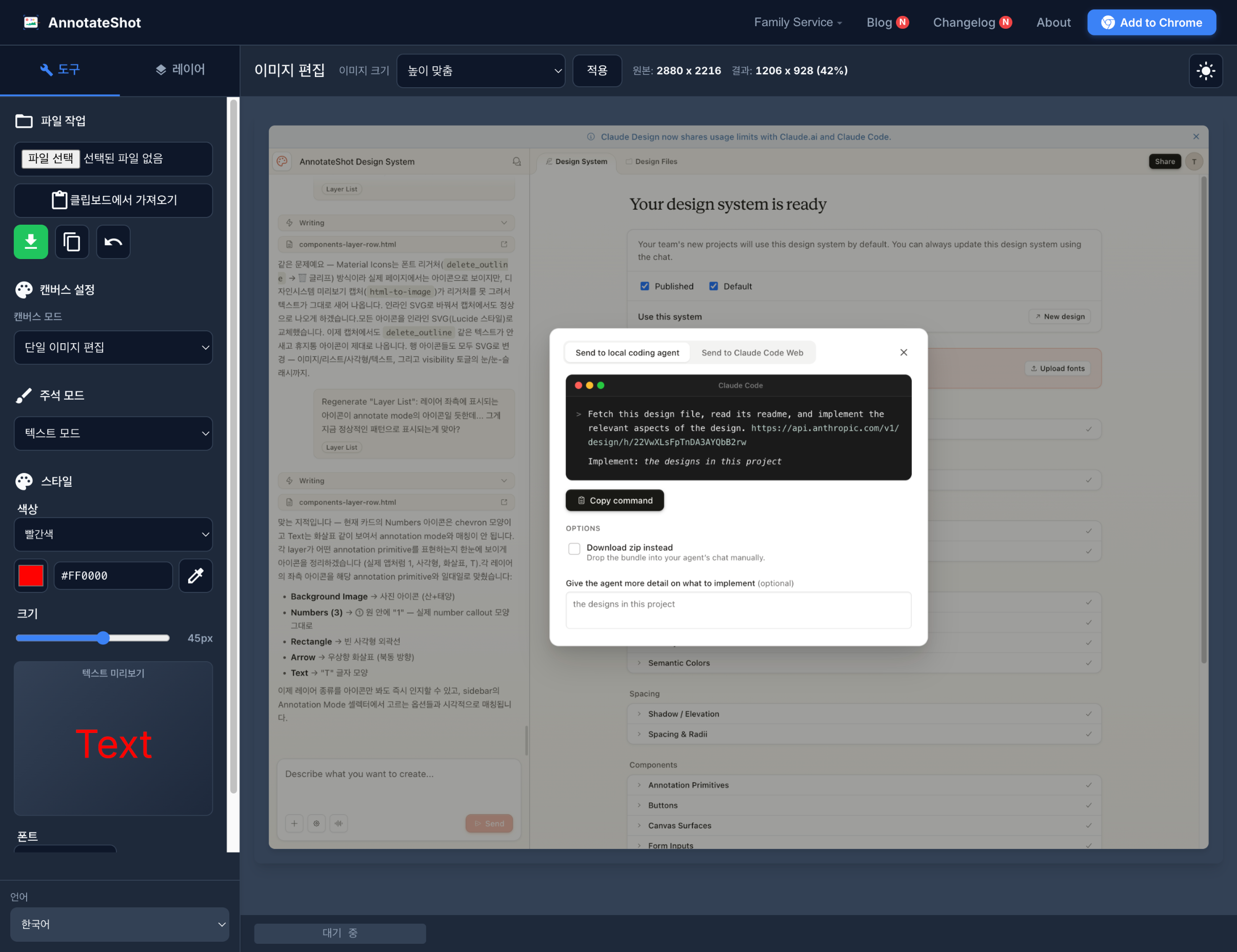Expand the Annotation Primitives row
This screenshot has width=1237, height=952.
click(864, 785)
